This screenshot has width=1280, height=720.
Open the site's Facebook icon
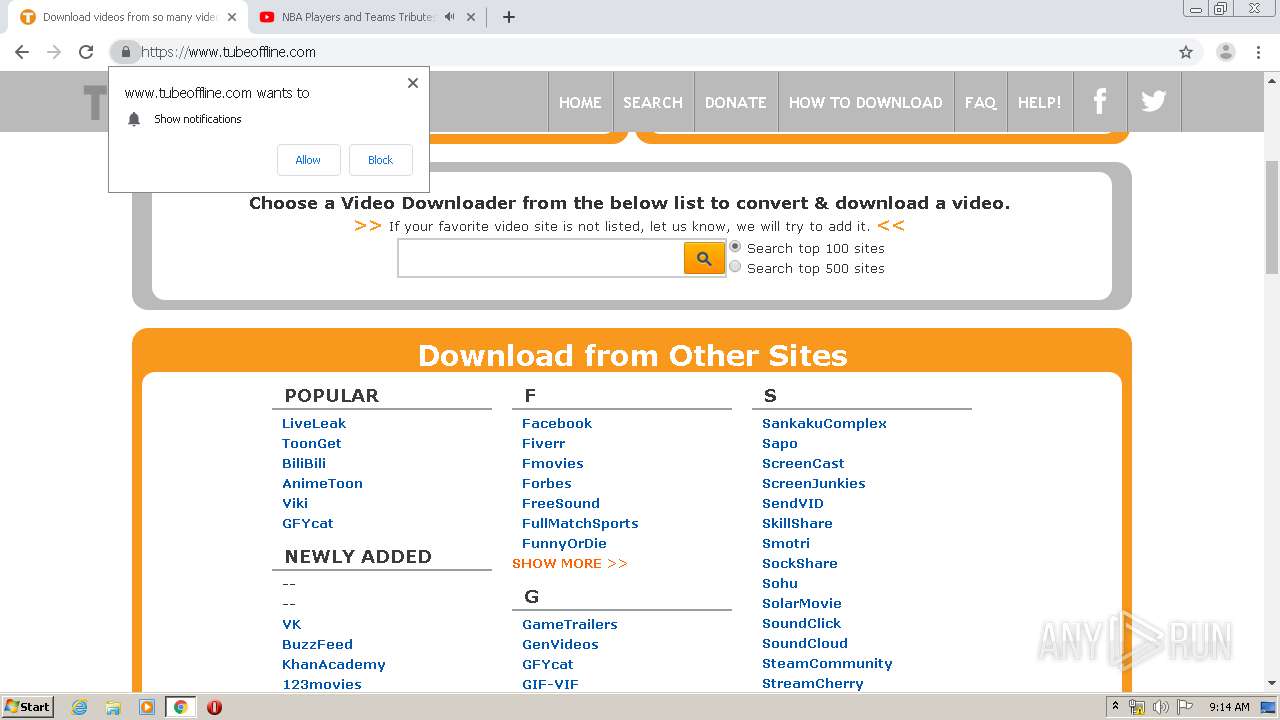click(x=1100, y=101)
